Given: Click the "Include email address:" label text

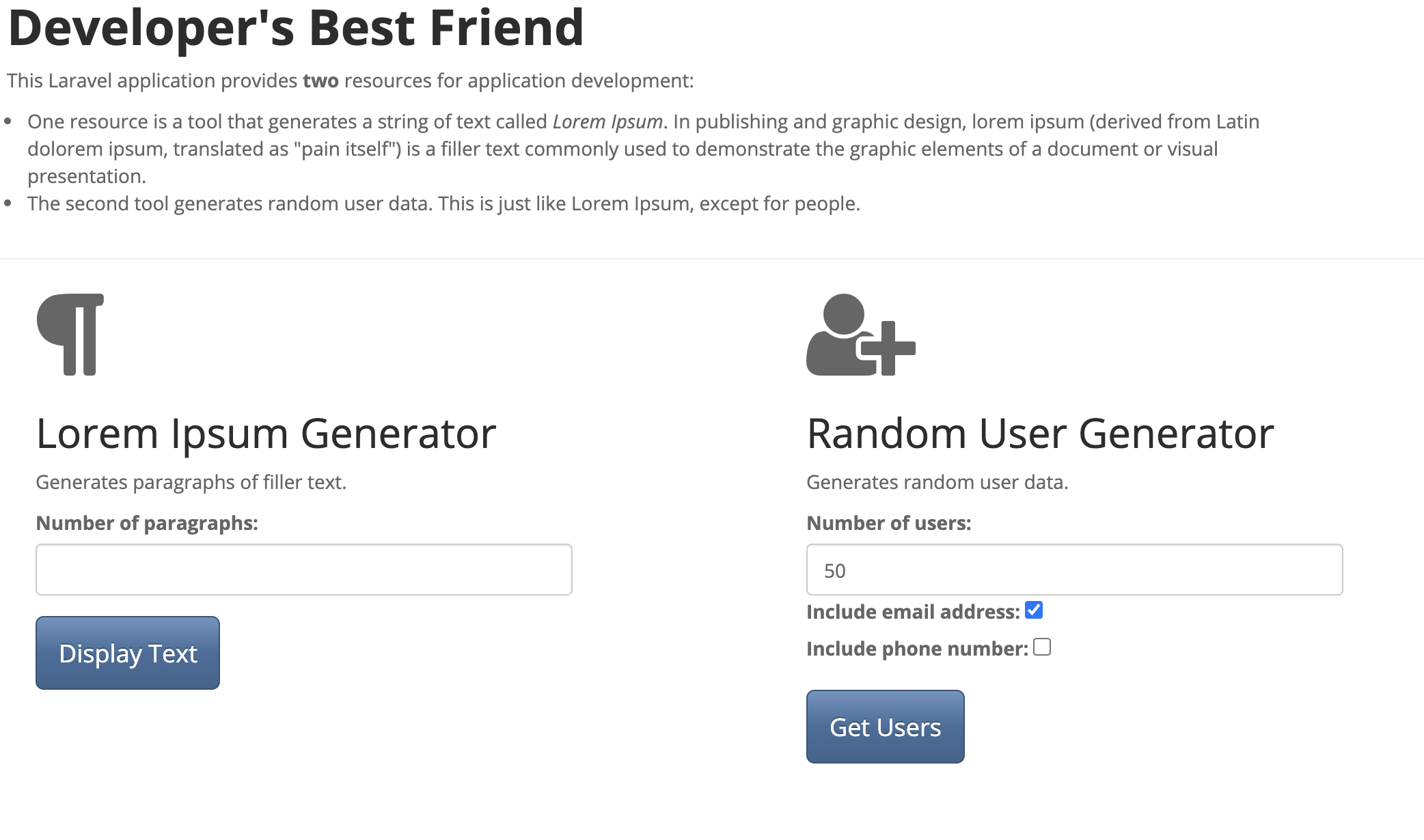Looking at the screenshot, I should 913,612.
